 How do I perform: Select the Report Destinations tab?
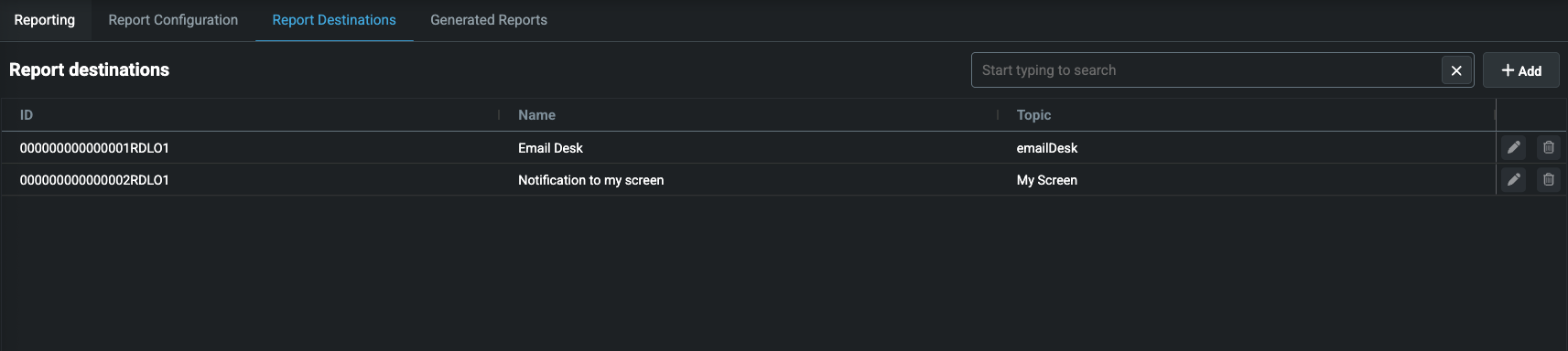coord(334,20)
